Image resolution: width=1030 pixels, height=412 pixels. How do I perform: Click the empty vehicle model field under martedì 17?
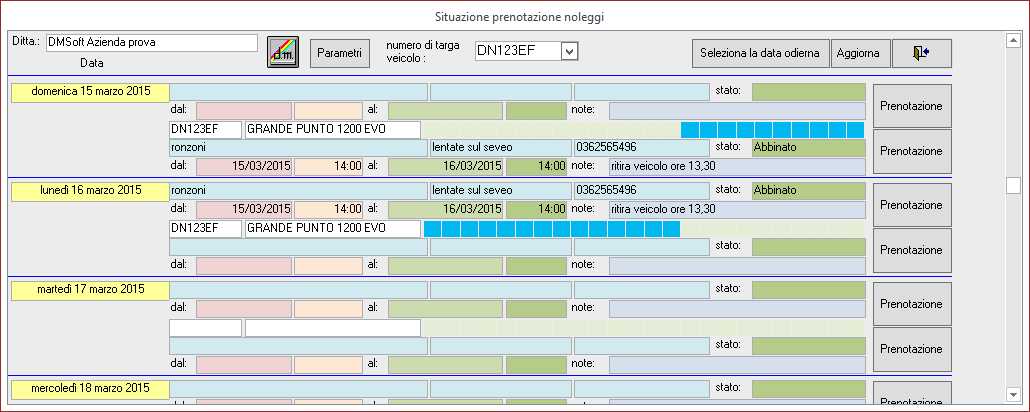(x=333, y=328)
